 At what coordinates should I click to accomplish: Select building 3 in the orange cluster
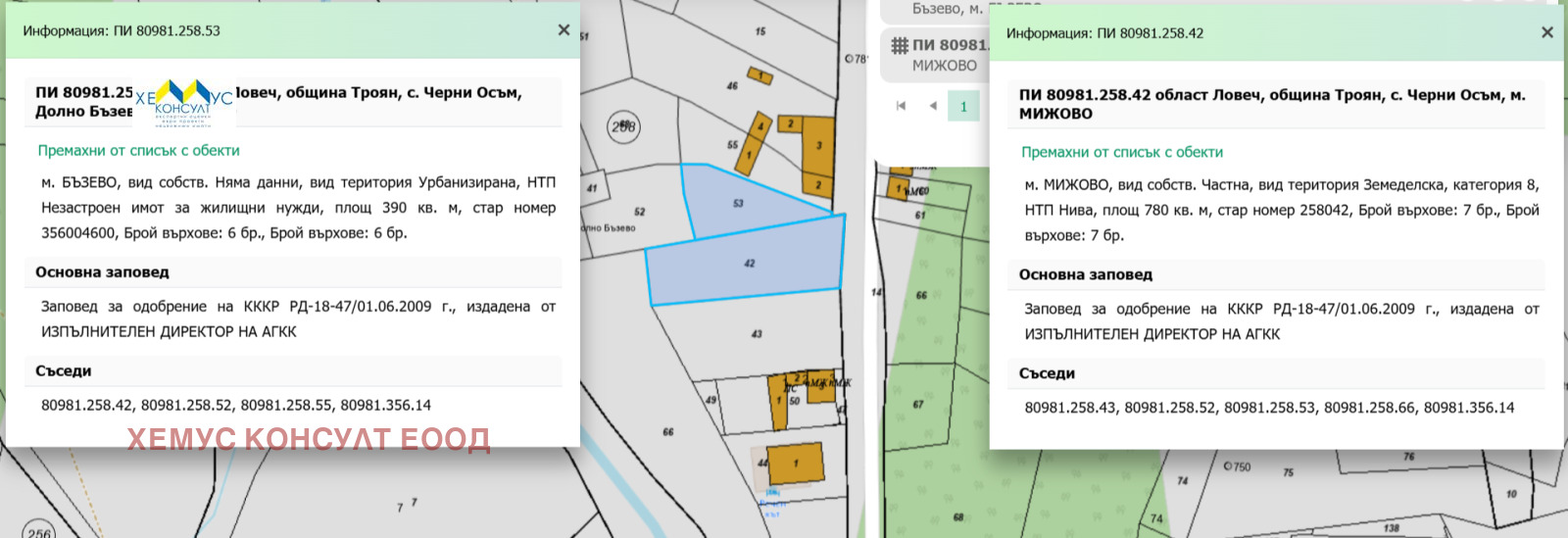pos(818,147)
